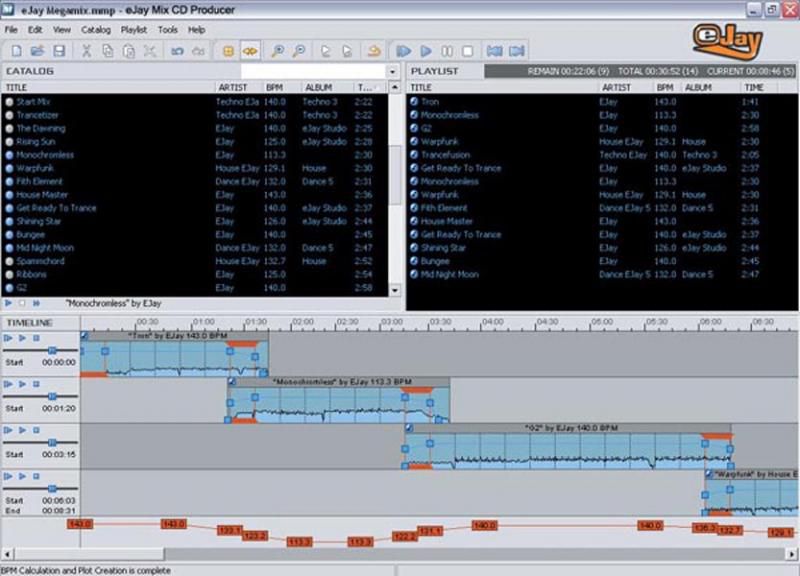Click the first magnifier zoom icon
Screen dimensions: 800x576
[x=277, y=50]
